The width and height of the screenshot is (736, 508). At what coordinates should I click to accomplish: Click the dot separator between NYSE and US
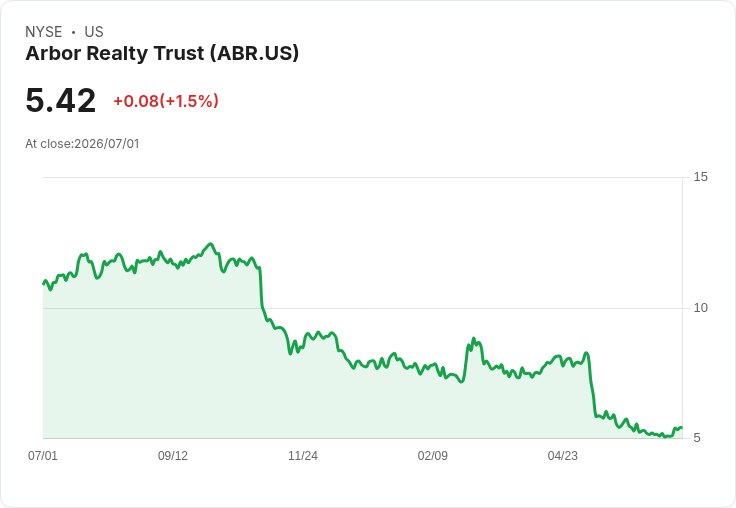click(73, 32)
